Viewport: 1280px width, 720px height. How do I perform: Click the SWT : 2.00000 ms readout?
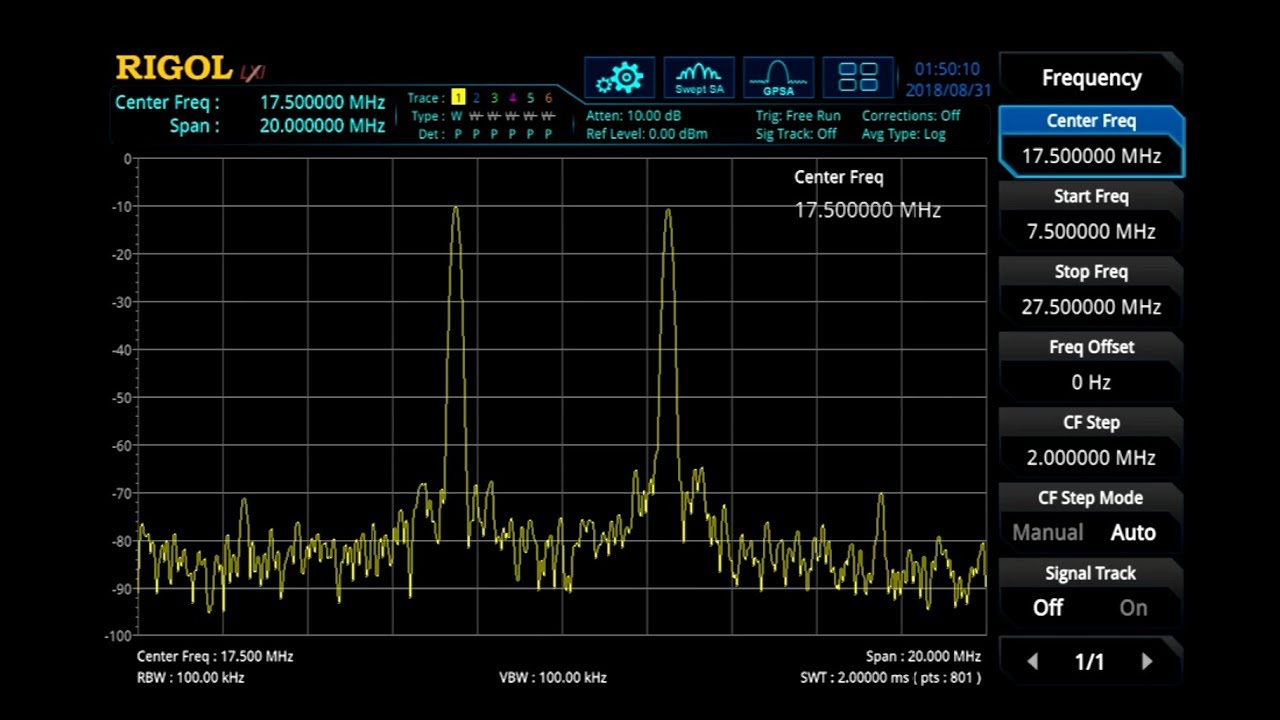click(890, 678)
